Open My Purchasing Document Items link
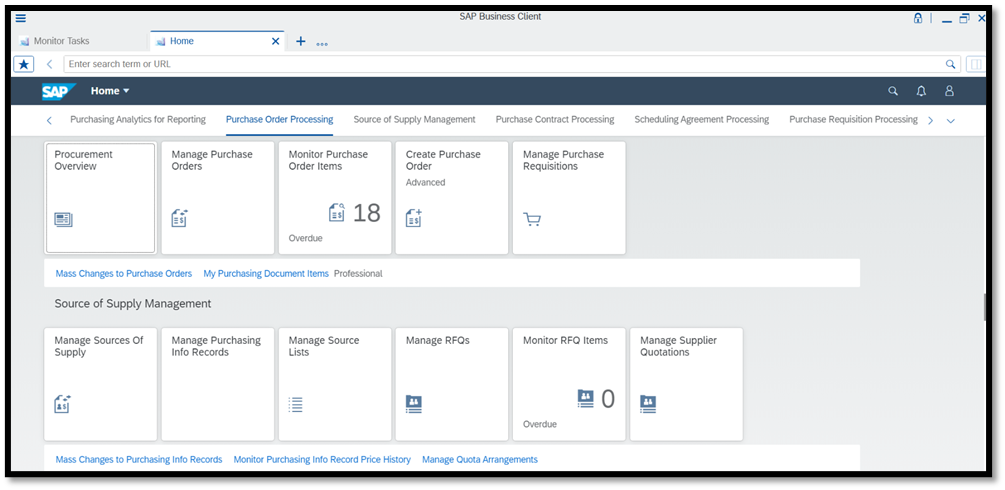This screenshot has width=1005, height=490. click(x=266, y=273)
